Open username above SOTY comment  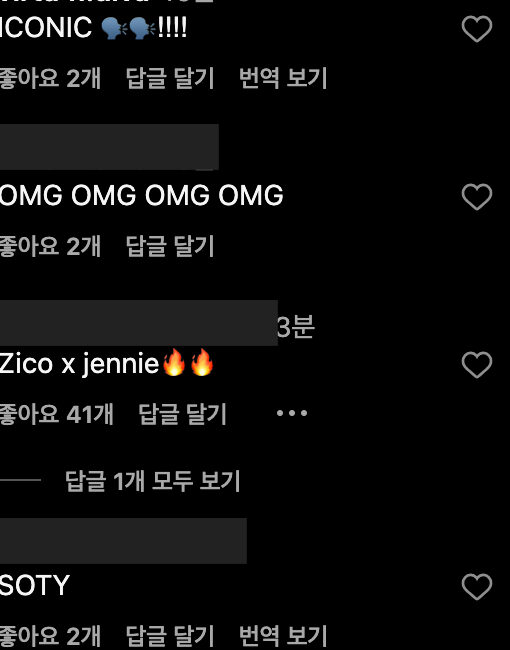123,541
